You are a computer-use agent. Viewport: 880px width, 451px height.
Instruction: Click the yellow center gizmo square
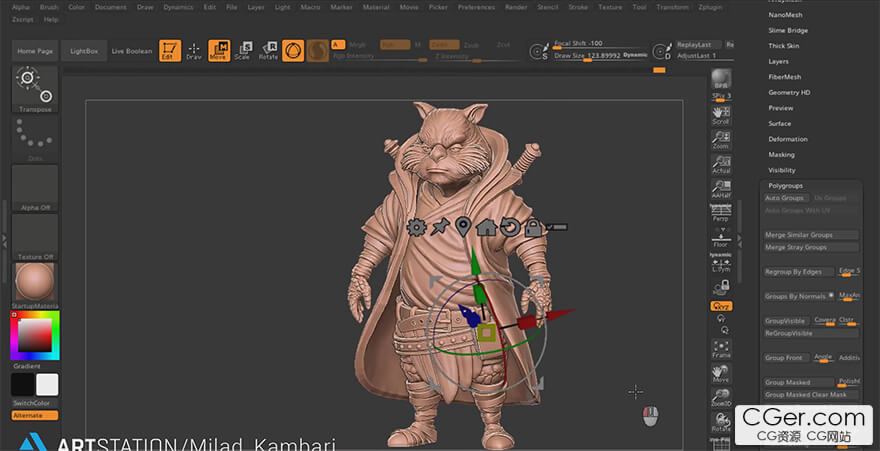tap(487, 333)
